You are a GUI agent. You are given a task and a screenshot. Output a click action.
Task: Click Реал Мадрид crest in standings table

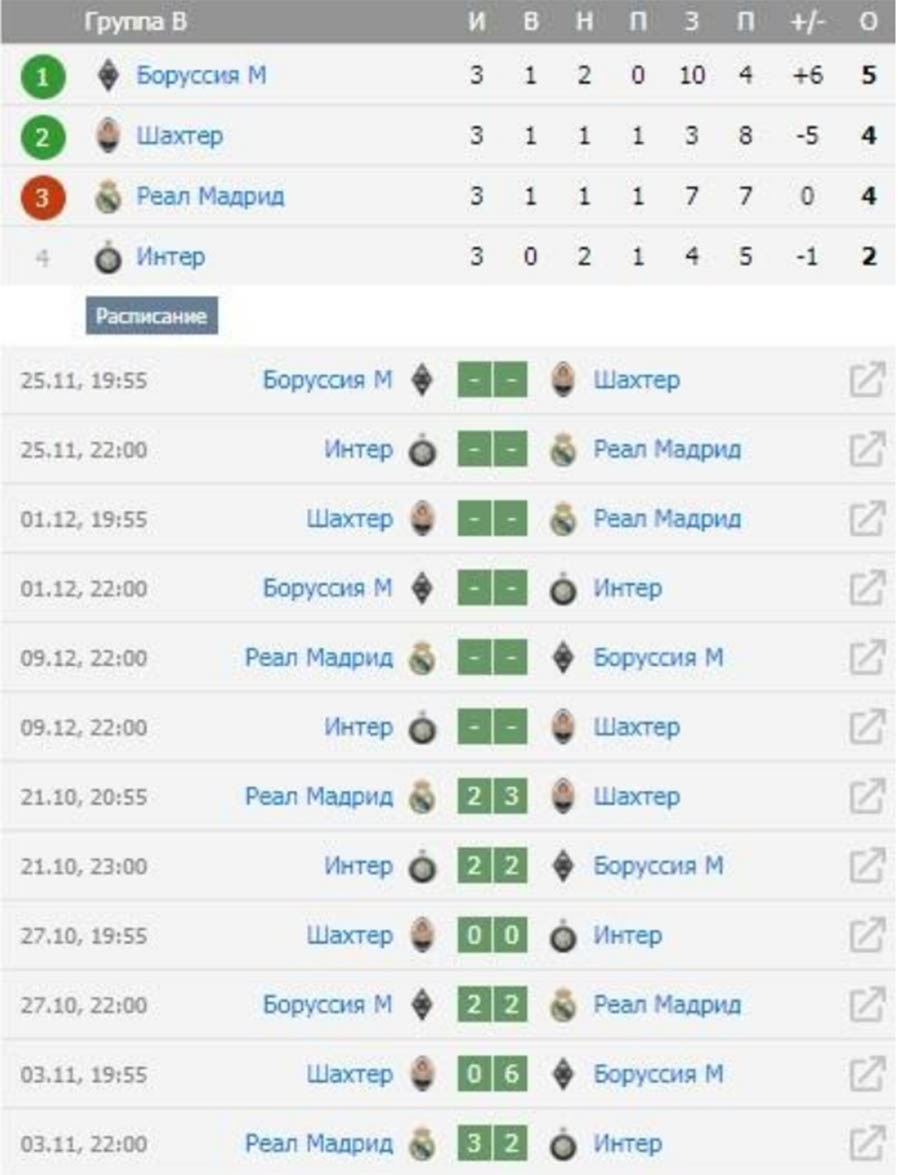click(109, 197)
